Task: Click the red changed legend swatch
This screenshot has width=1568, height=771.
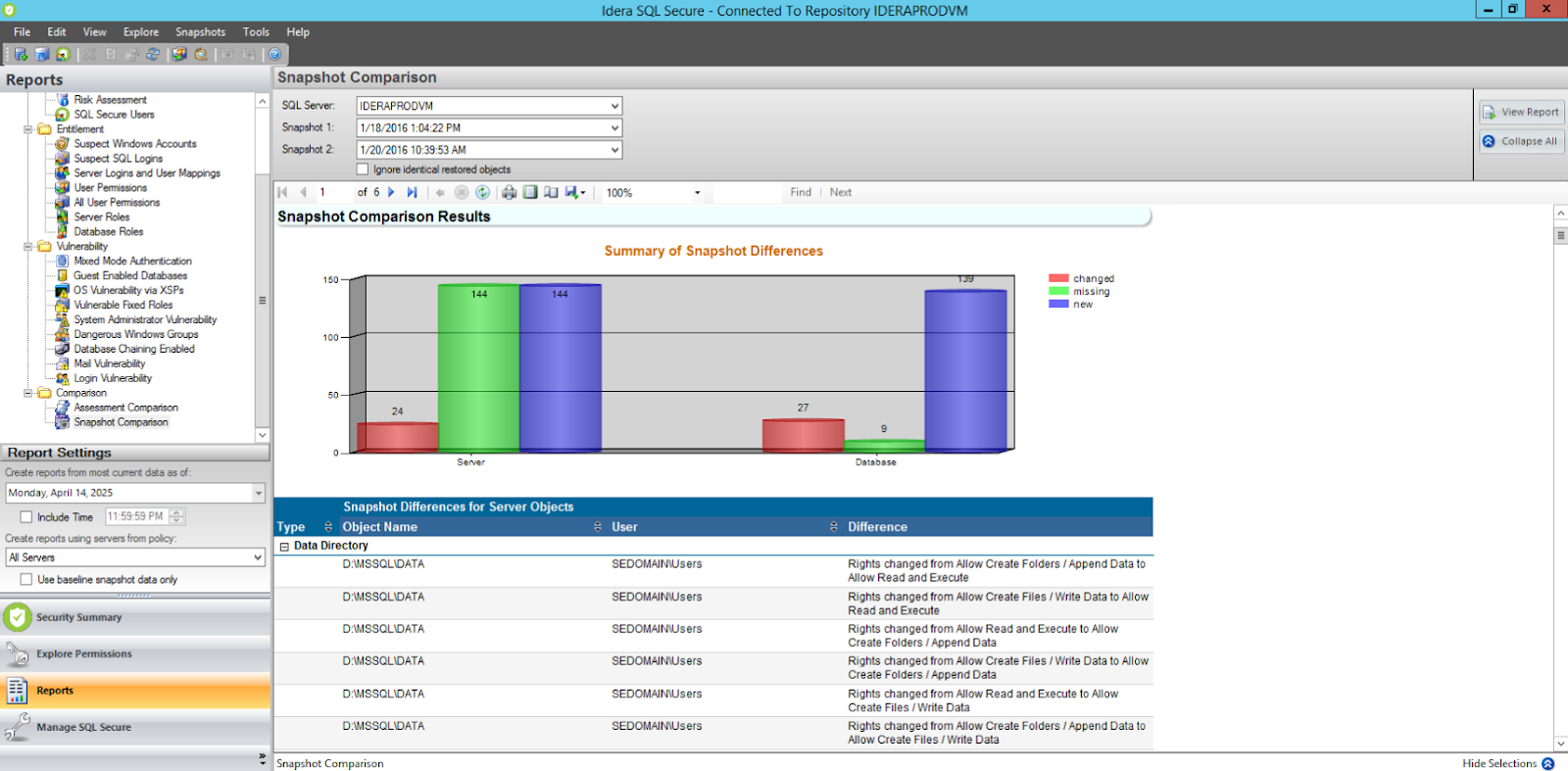Action: pos(1057,279)
